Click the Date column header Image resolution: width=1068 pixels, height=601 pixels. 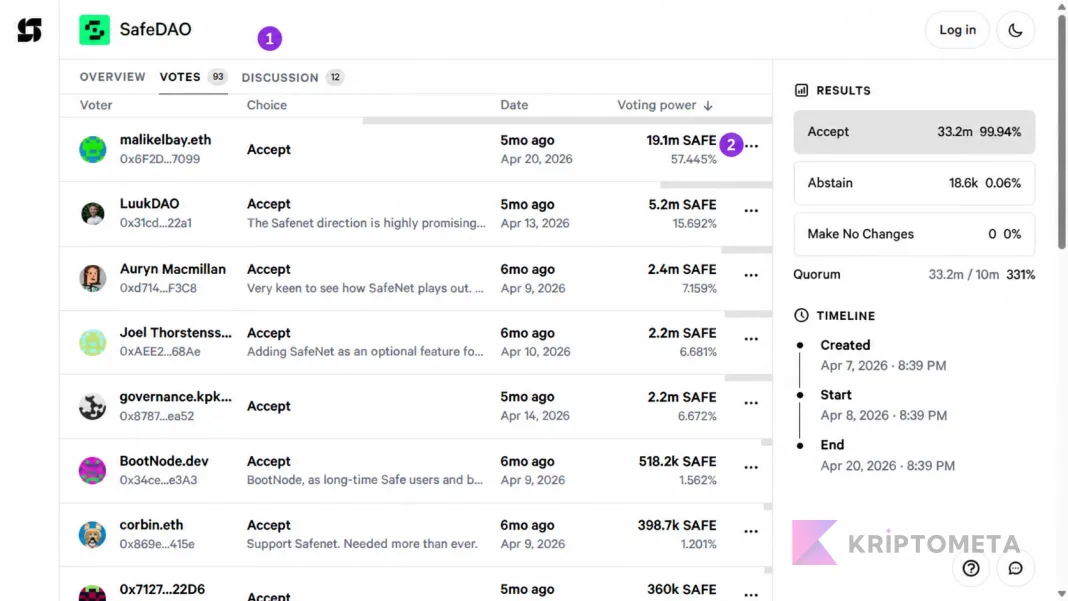(514, 105)
